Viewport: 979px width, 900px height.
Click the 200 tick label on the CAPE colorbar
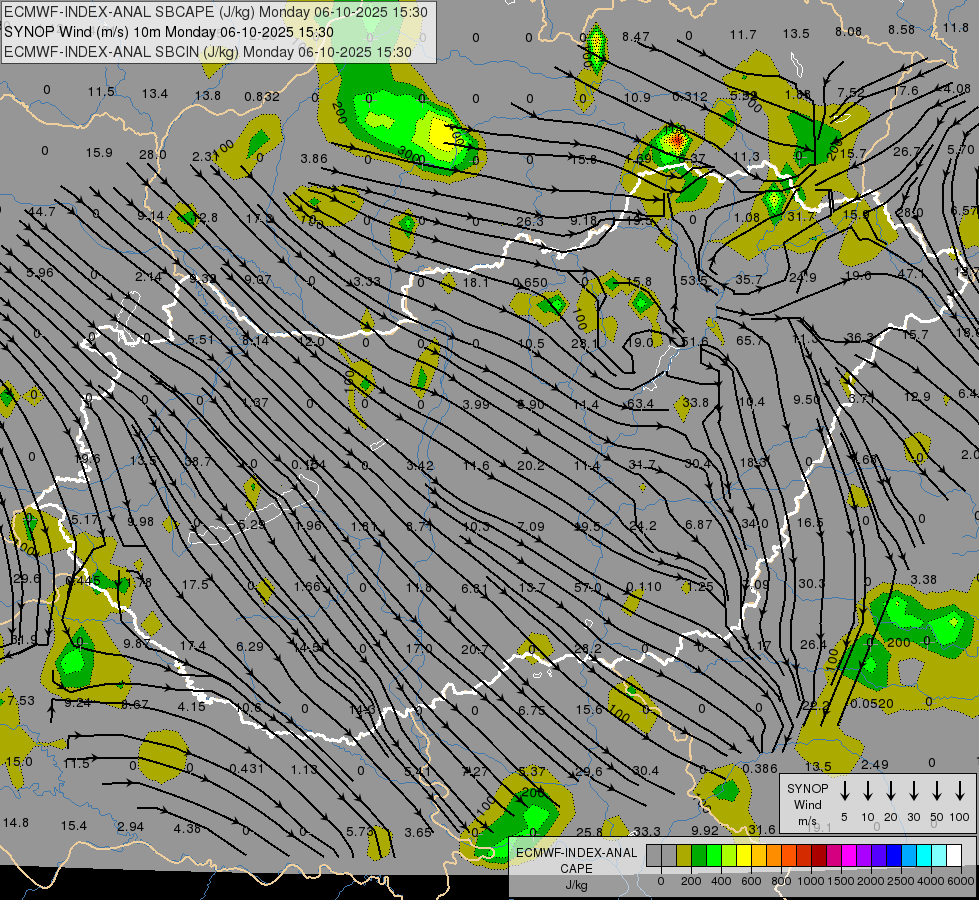(x=691, y=881)
